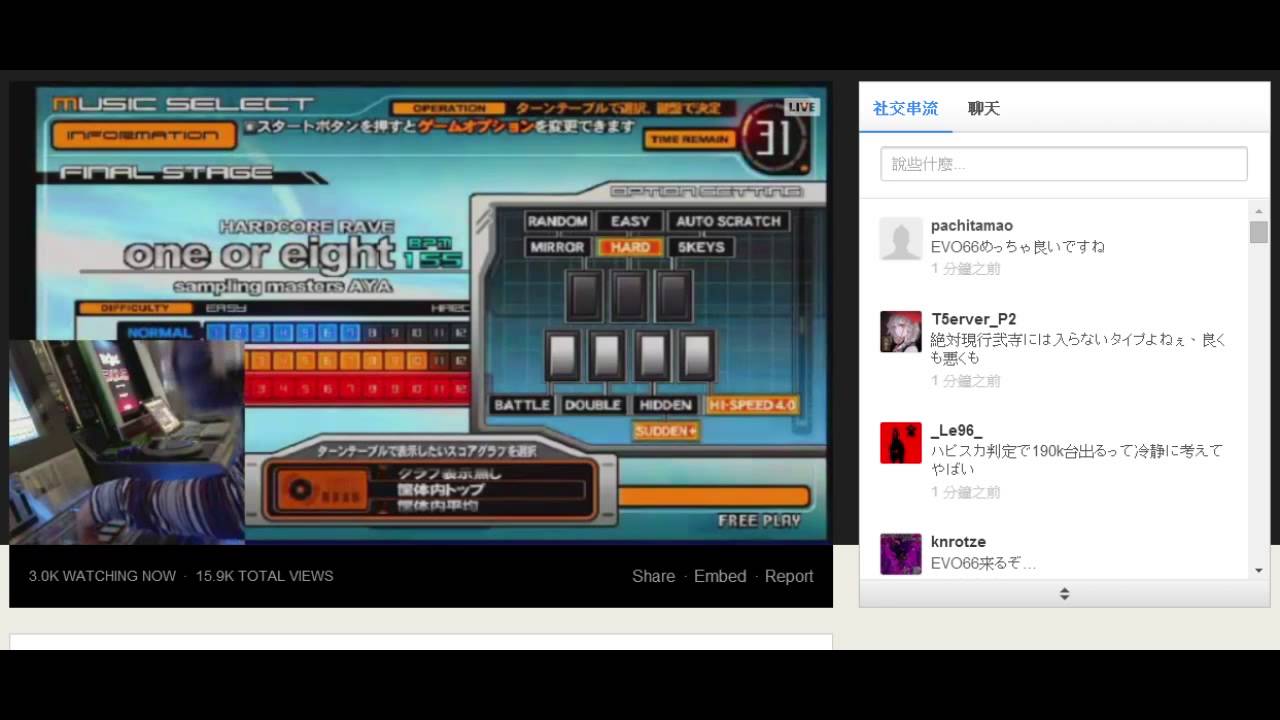The width and height of the screenshot is (1280, 720).
Task: Switch to the 社交串流 tab
Action: 905,108
